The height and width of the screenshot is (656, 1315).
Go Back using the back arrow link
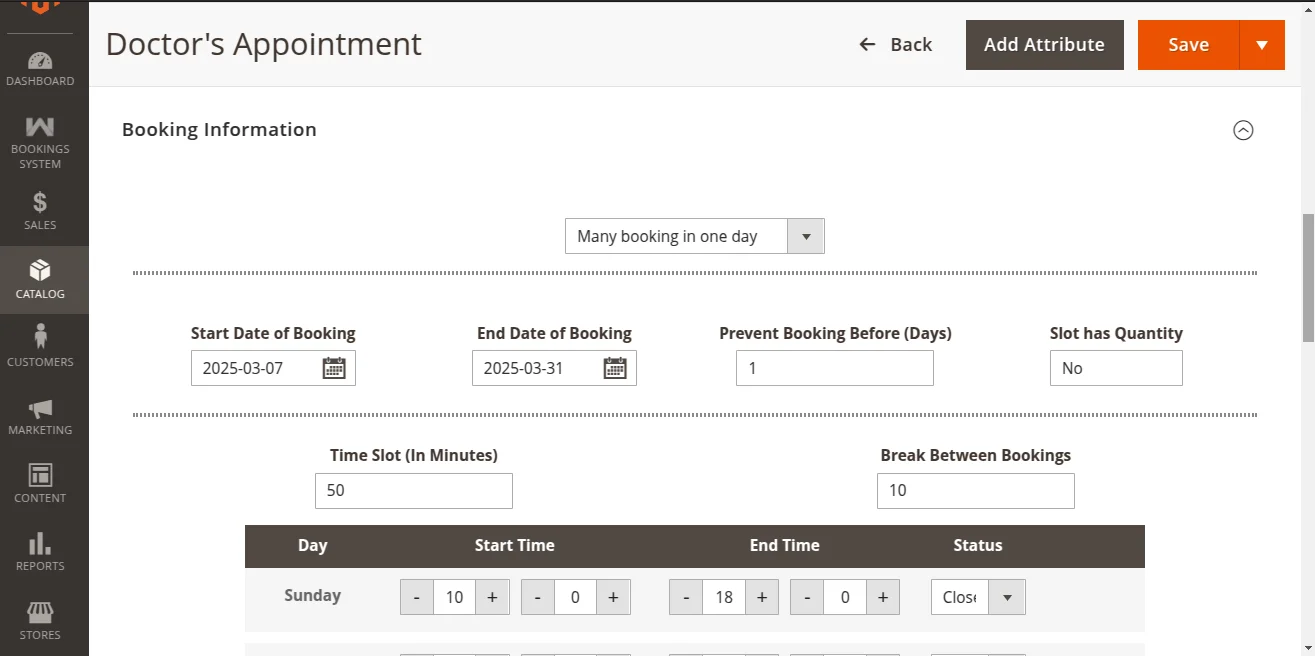895,44
